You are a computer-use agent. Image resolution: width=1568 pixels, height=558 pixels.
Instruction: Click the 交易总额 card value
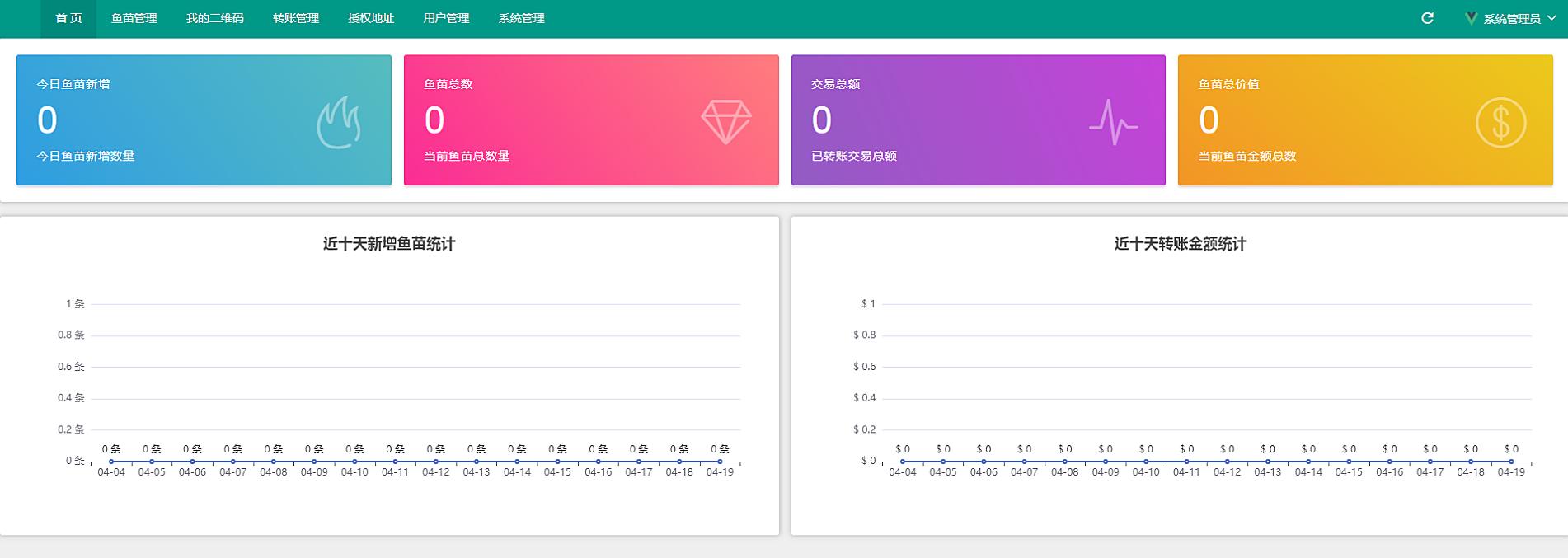821,120
